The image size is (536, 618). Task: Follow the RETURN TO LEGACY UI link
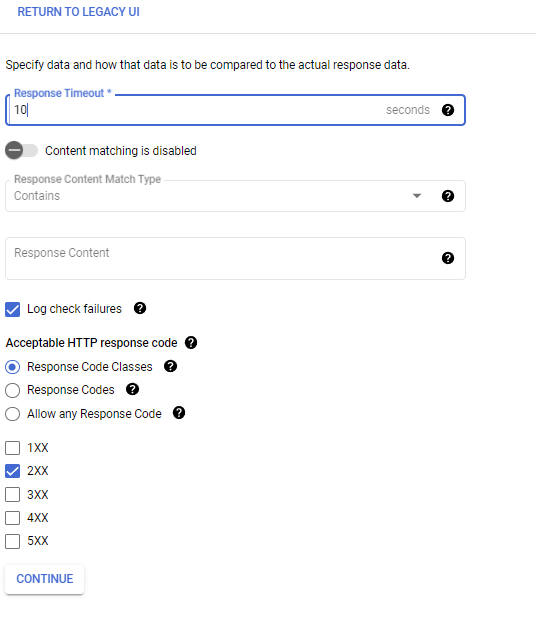point(78,12)
